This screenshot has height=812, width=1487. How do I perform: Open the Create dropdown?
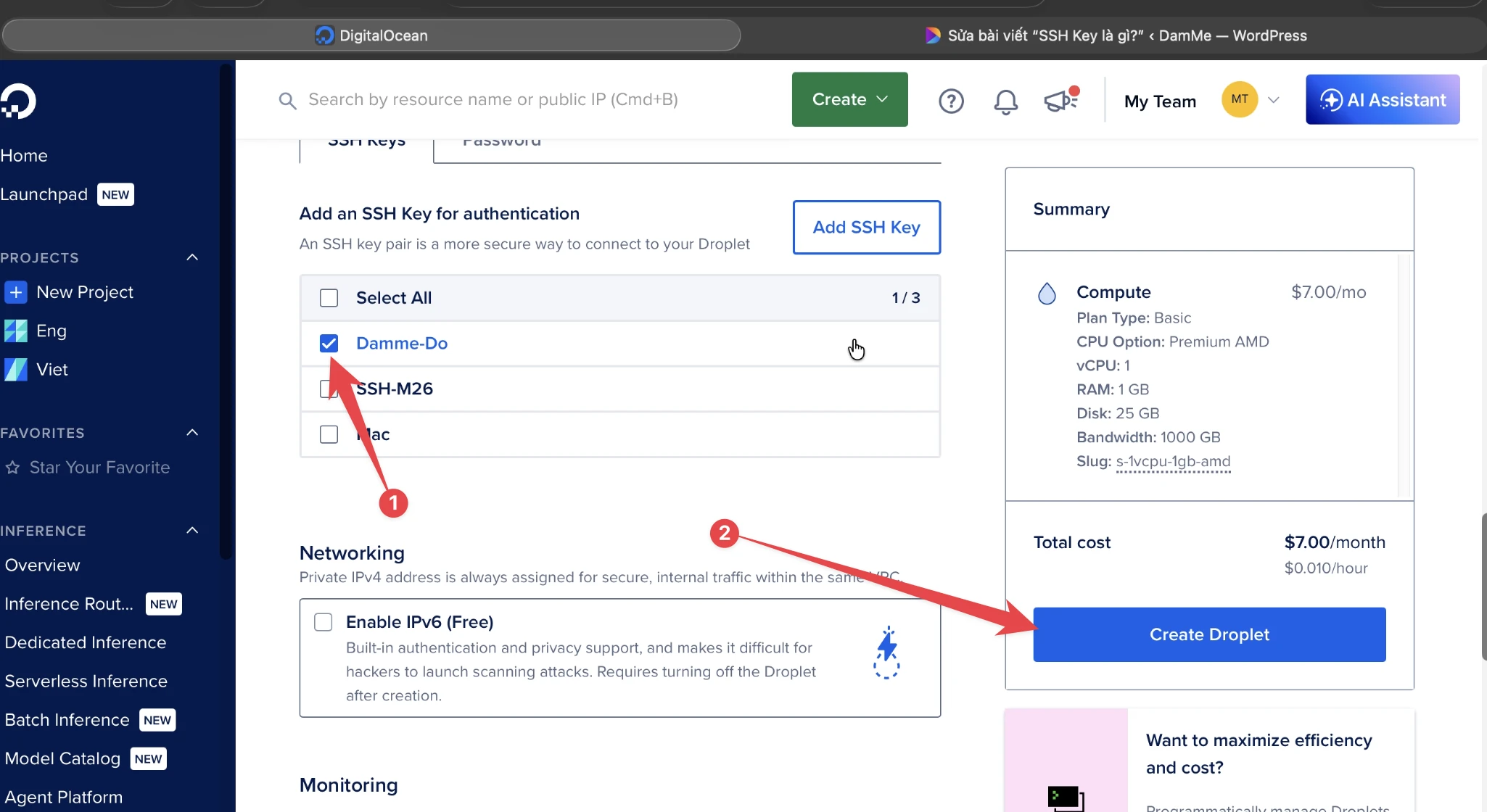pyautogui.click(x=849, y=99)
